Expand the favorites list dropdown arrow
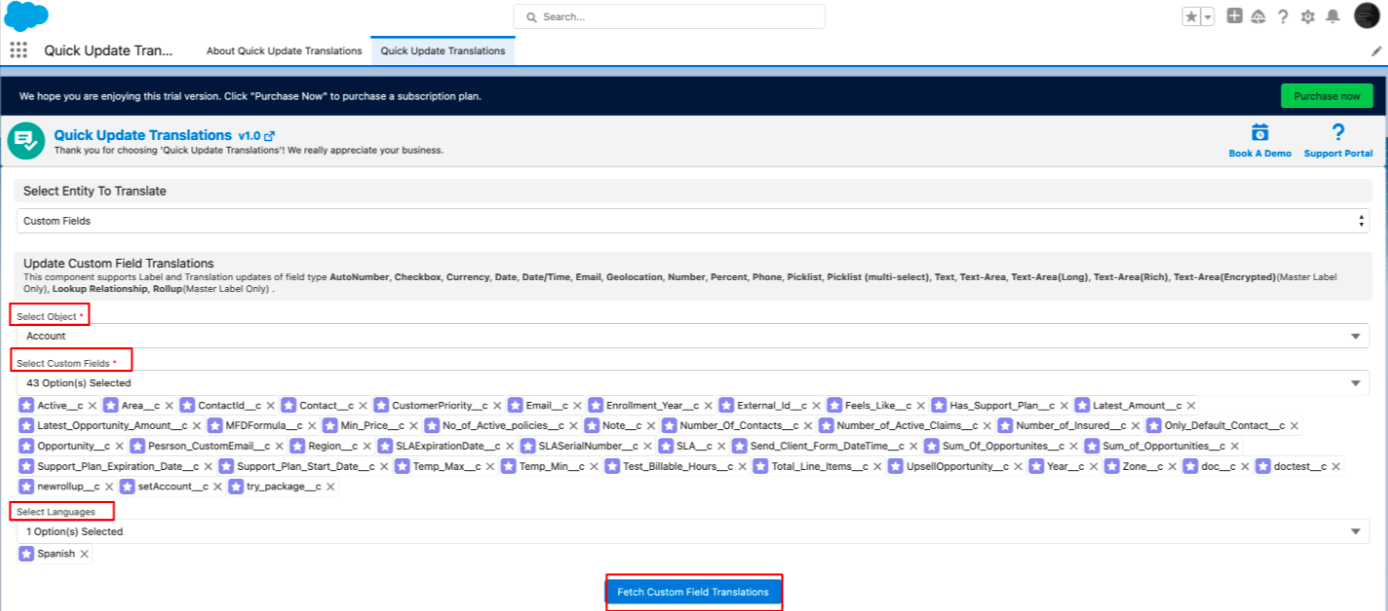 click(x=1208, y=17)
